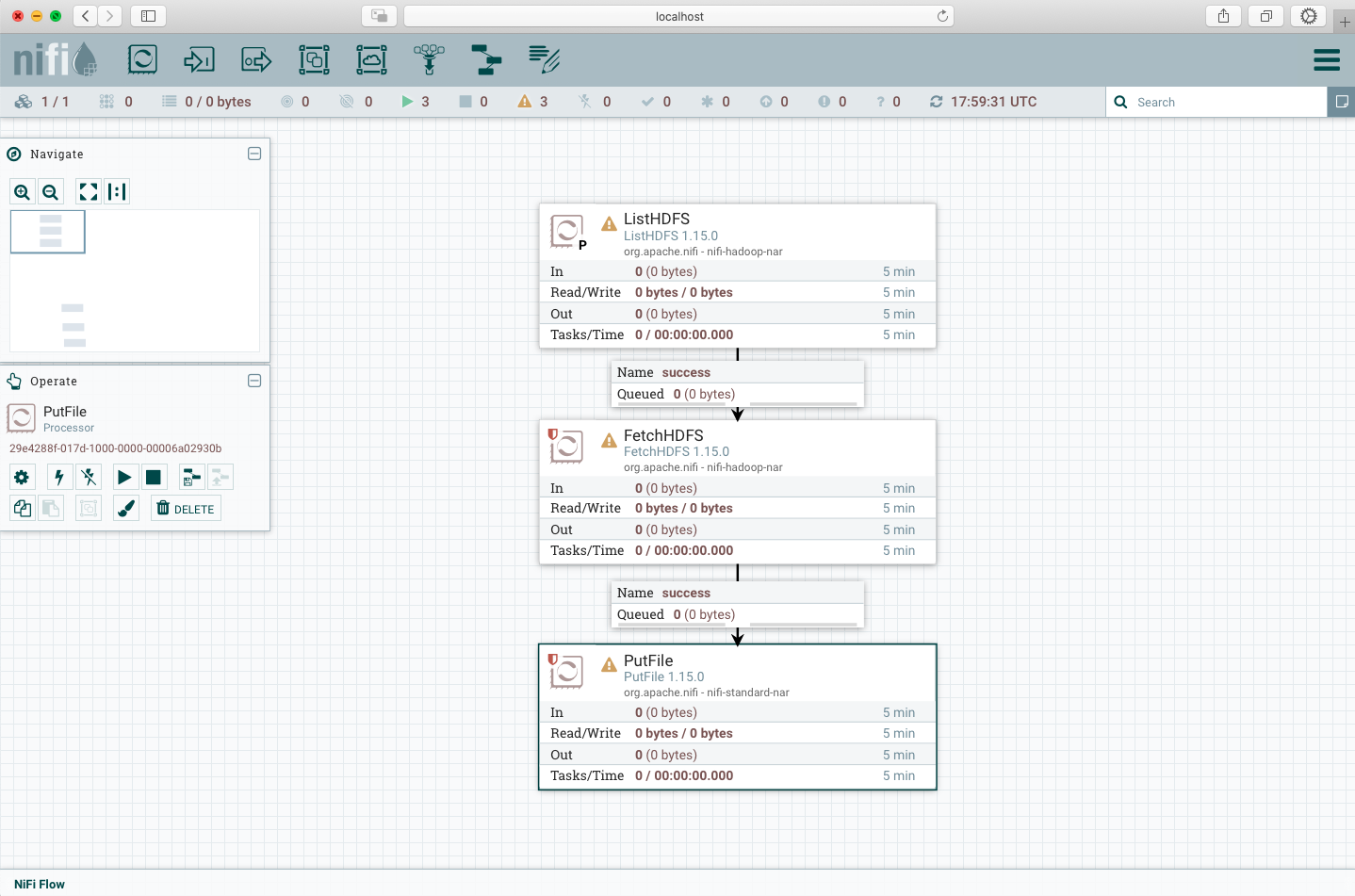Click the PutFile processor title on canvas
This screenshot has width=1355, height=896.
click(648, 660)
